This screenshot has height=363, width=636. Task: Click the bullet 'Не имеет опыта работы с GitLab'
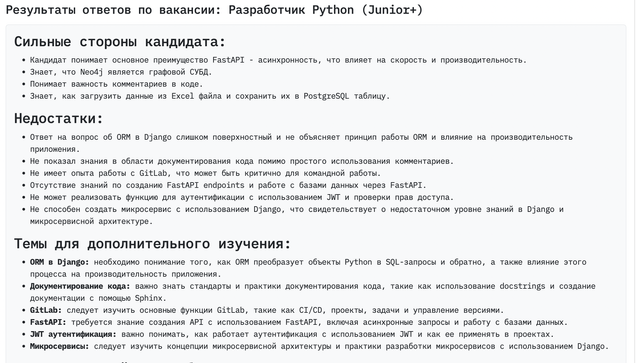(x=205, y=174)
